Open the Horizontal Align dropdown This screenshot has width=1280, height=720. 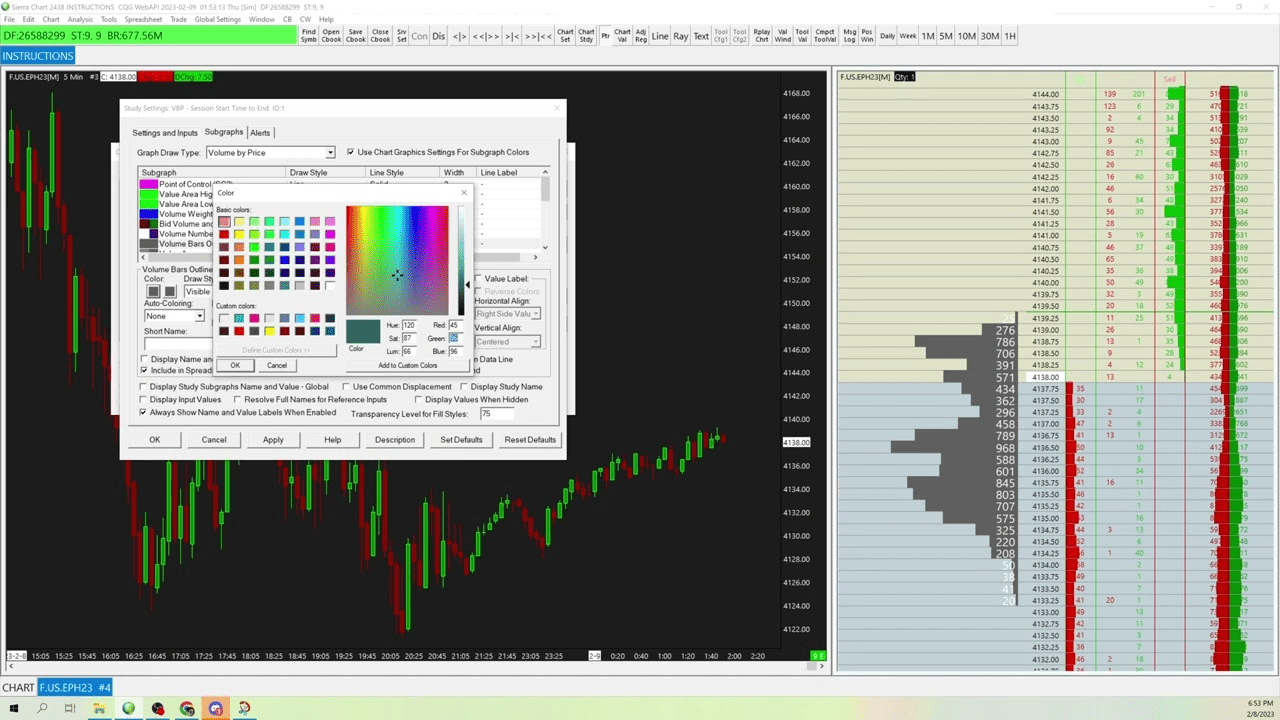point(507,314)
